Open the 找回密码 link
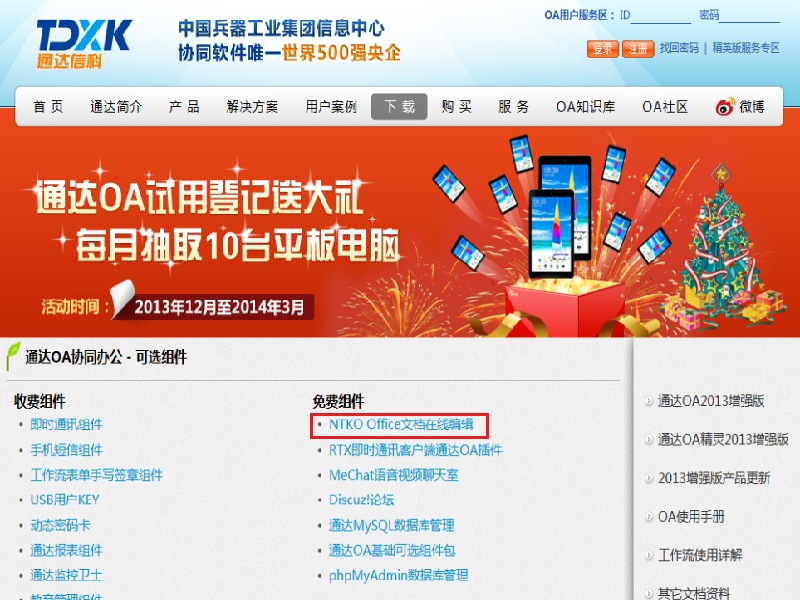This screenshot has width=800, height=600. 679,48
